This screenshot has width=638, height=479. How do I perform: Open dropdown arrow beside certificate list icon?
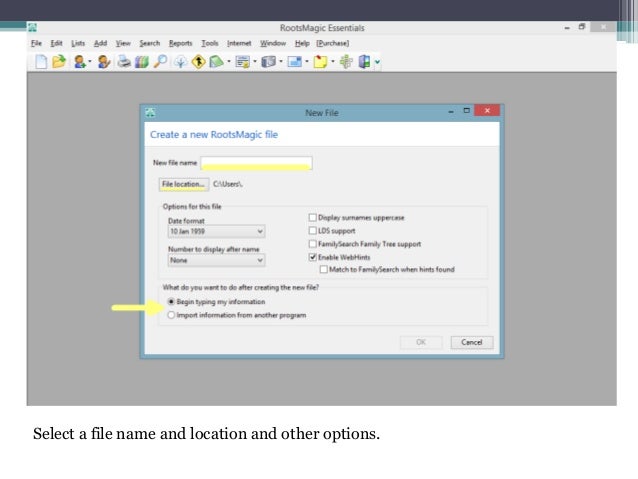[x=255, y=62]
